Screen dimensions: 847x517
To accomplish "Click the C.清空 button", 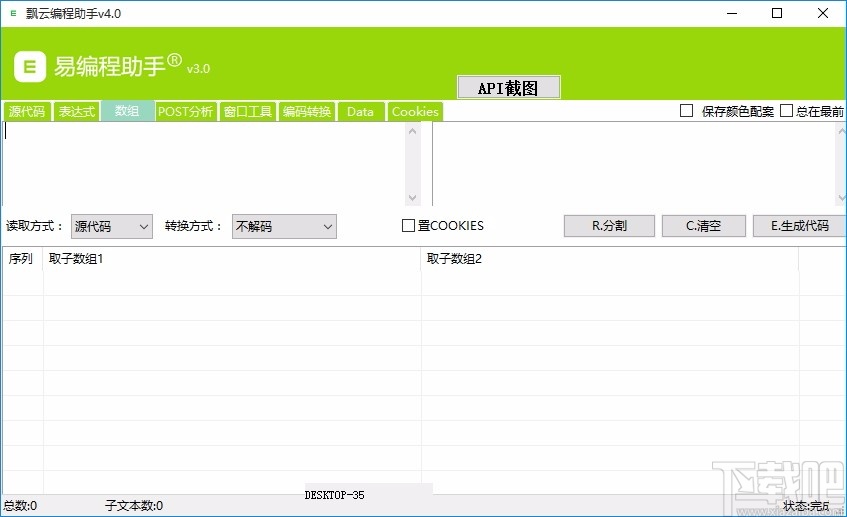I will [704, 226].
